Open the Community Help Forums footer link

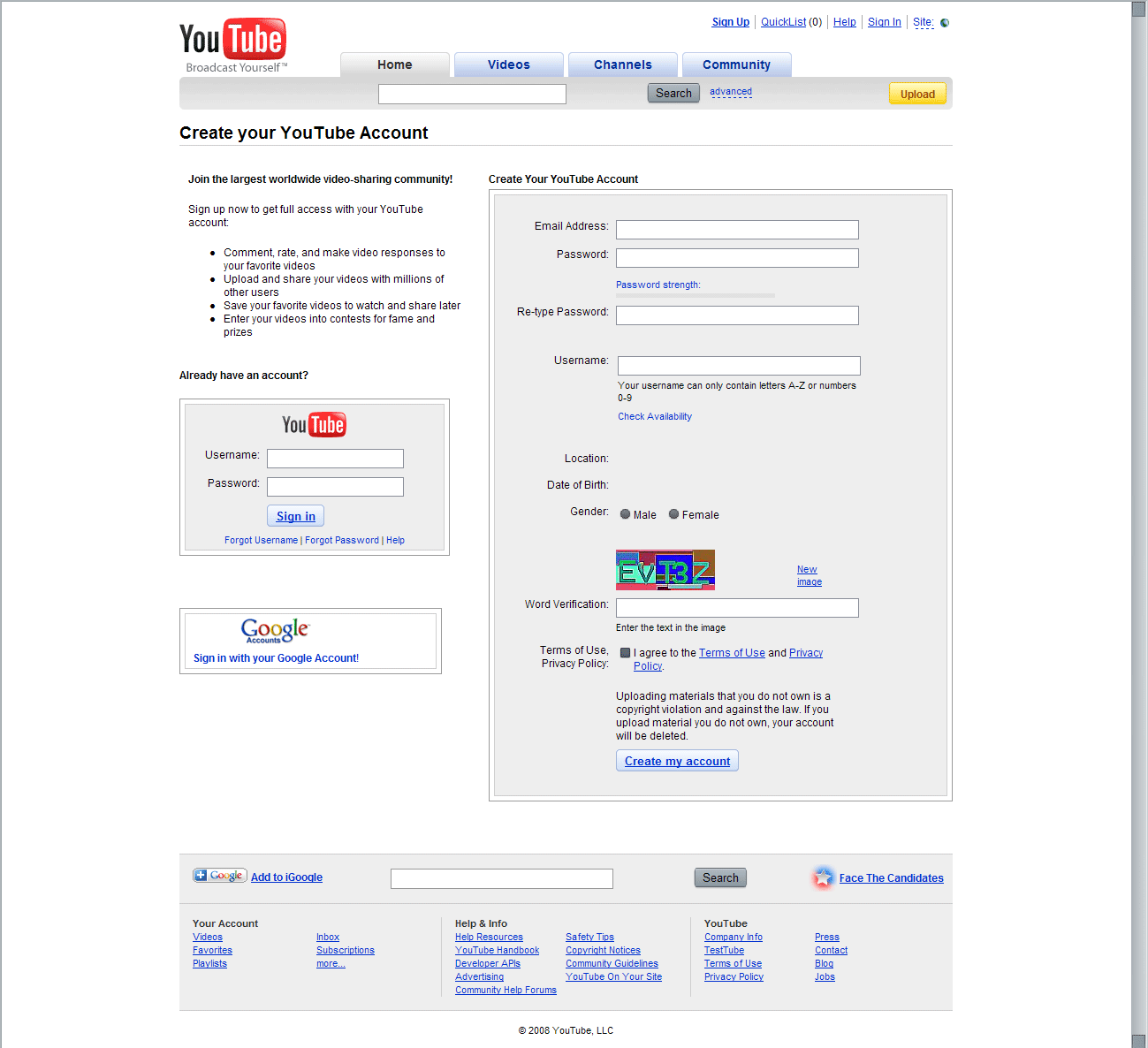pyautogui.click(x=506, y=991)
